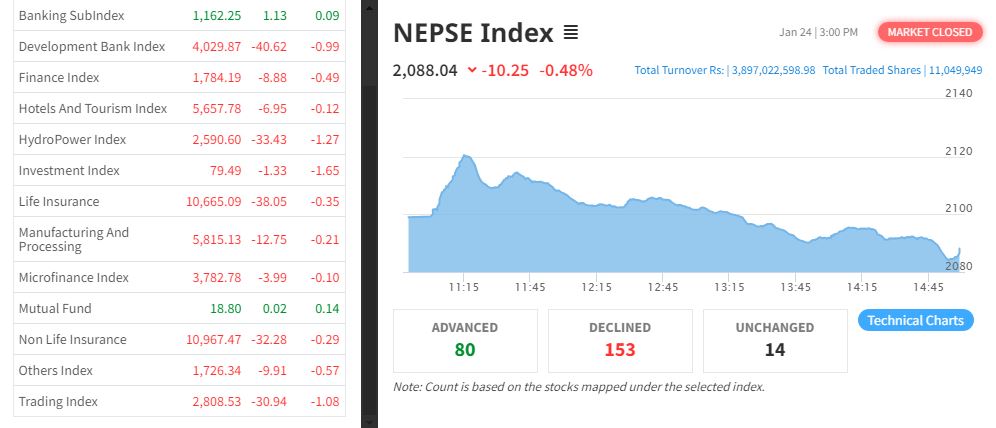Click the red down-chevron next to -10.25
The height and width of the screenshot is (428, 996).
[471, 71]
